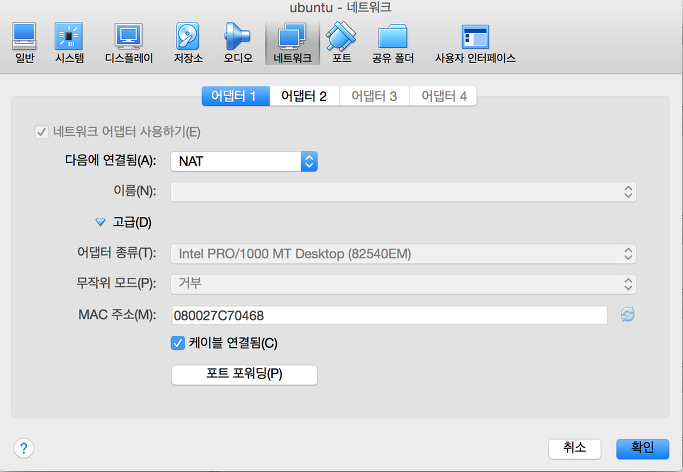683x472 pixels.
Task: Switch to the 어댑터 4 tab
Action: [443, 96]
